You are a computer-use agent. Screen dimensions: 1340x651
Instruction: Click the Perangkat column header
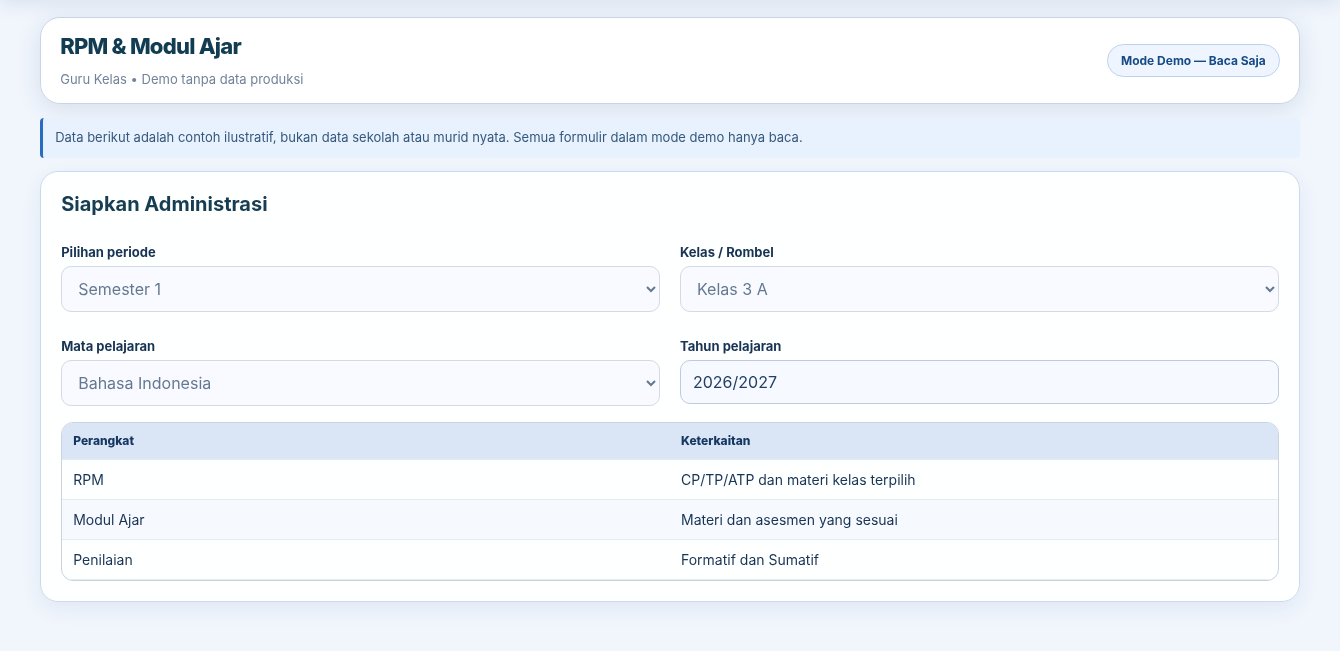365,441
